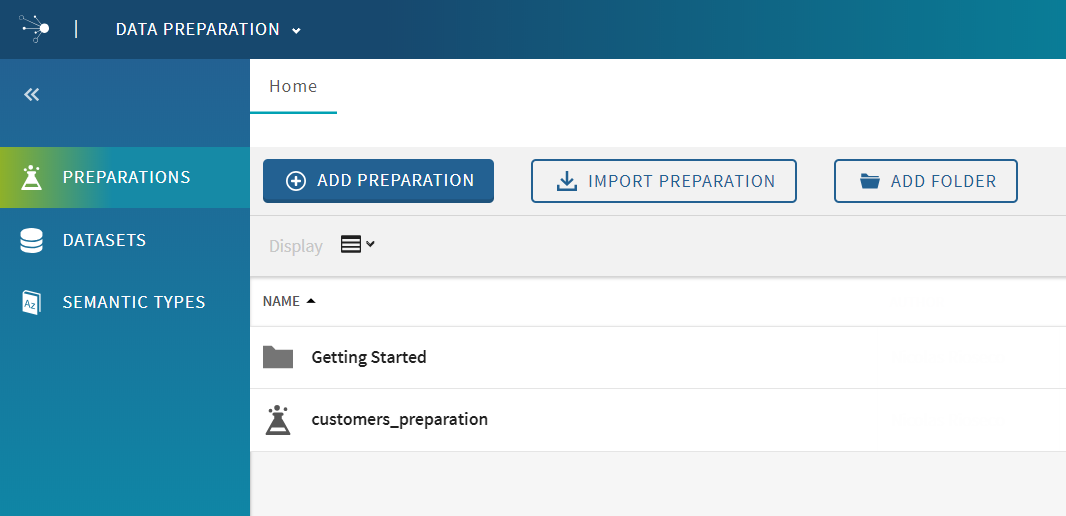Click the Getting Started folder icon
Screen dimensions: 1066x516
pos(278,357)
